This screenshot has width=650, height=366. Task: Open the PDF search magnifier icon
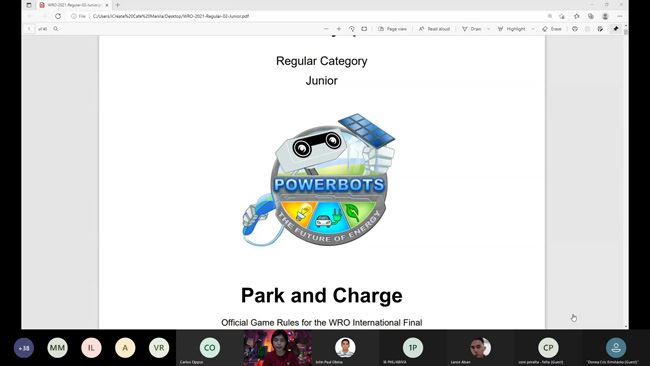56,29
